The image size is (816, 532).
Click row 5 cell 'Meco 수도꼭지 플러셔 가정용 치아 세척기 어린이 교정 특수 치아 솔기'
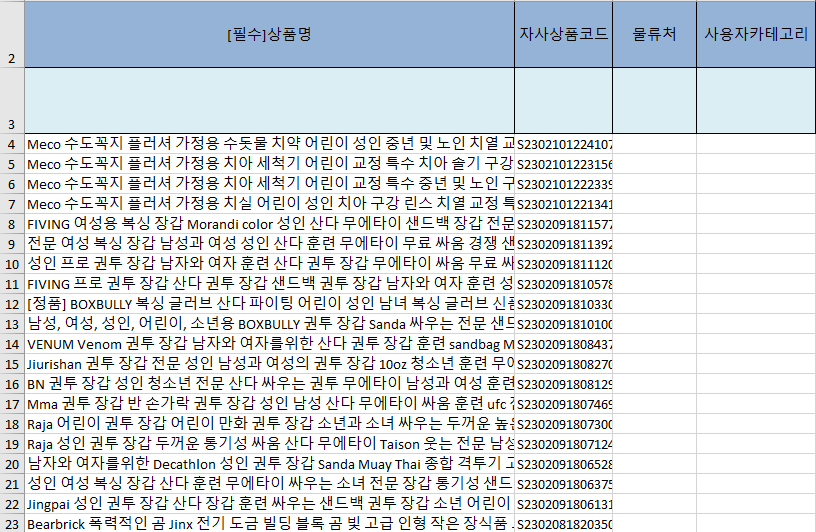(x=270, y=164)
